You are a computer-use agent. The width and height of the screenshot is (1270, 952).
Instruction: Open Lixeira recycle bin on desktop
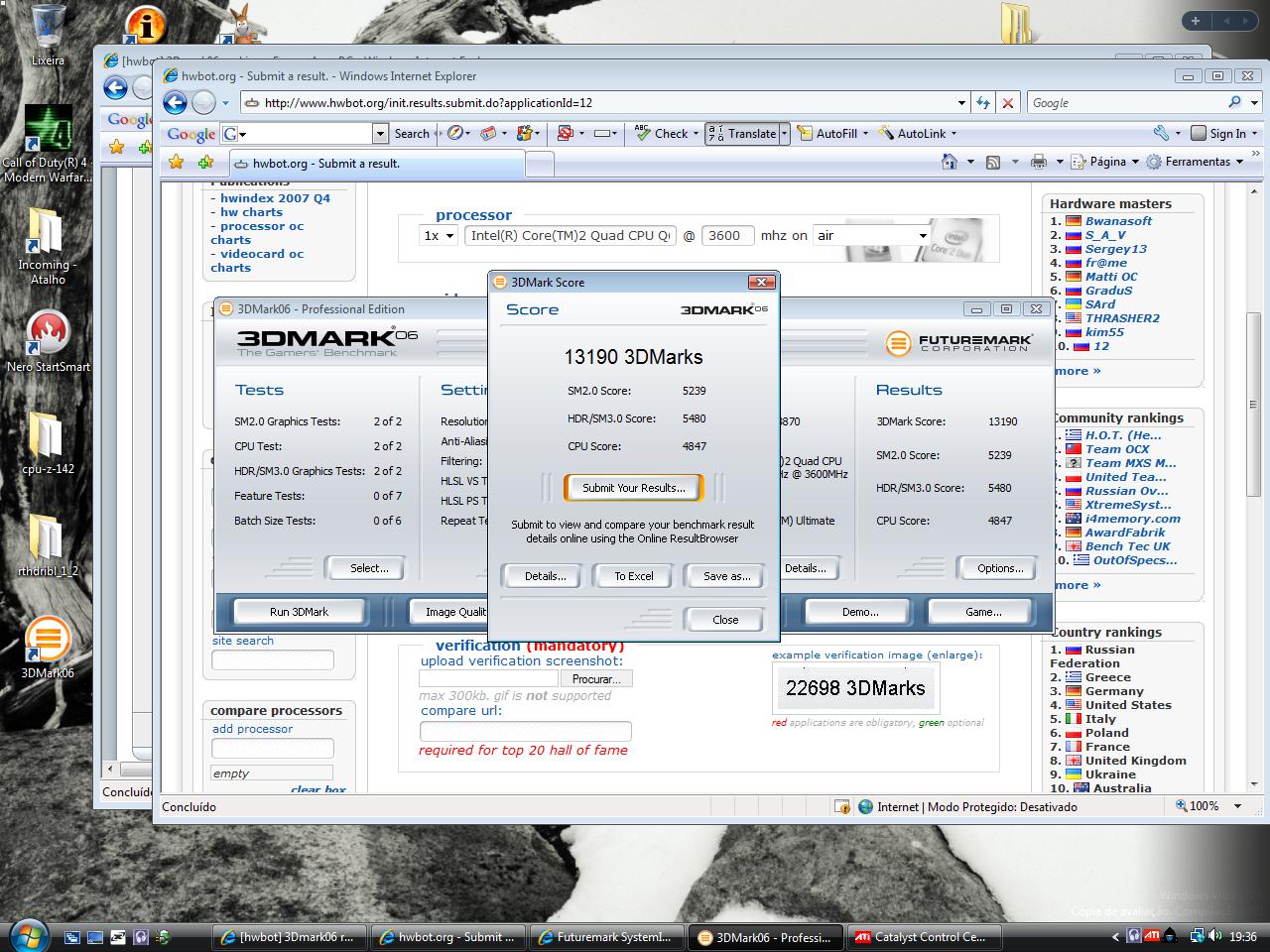[x=48, y=36]
